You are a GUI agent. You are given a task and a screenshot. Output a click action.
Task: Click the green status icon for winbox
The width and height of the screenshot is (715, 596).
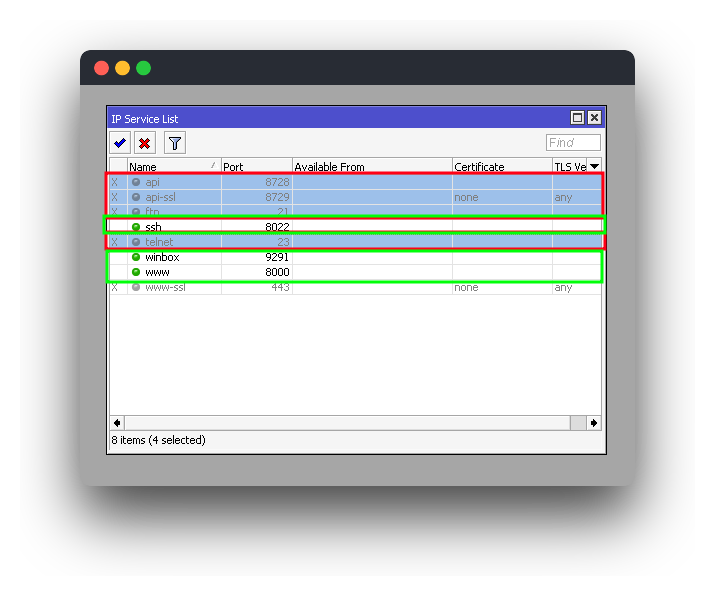136,257
